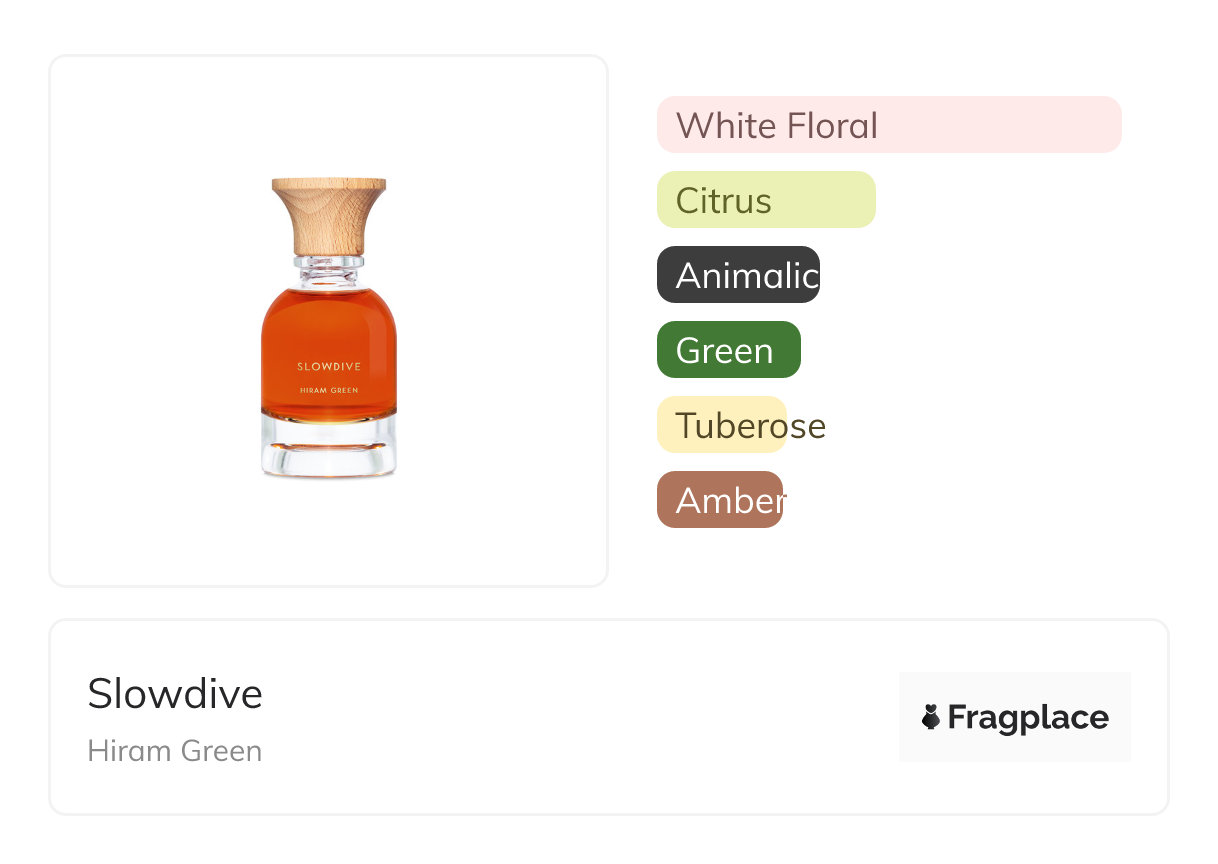Click the clear glass base of bottle

click(x=329, y=447)
